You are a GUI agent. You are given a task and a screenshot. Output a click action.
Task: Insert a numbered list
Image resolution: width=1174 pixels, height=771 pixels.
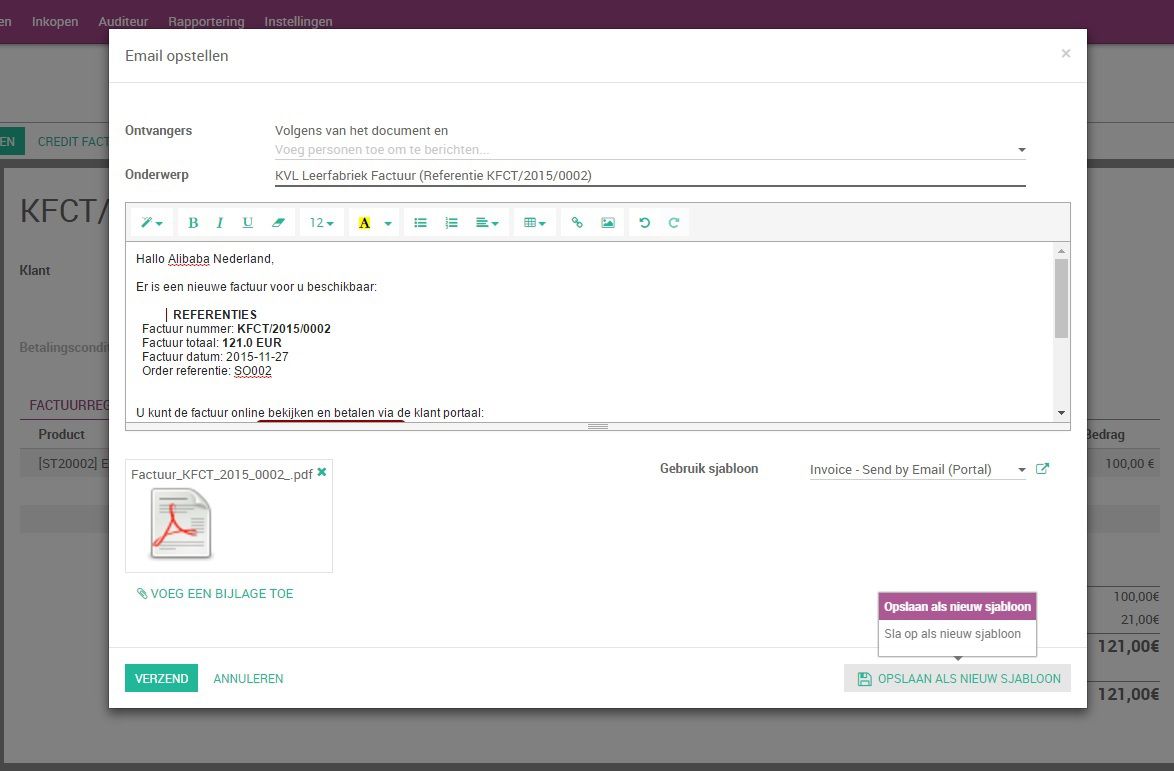451,222
